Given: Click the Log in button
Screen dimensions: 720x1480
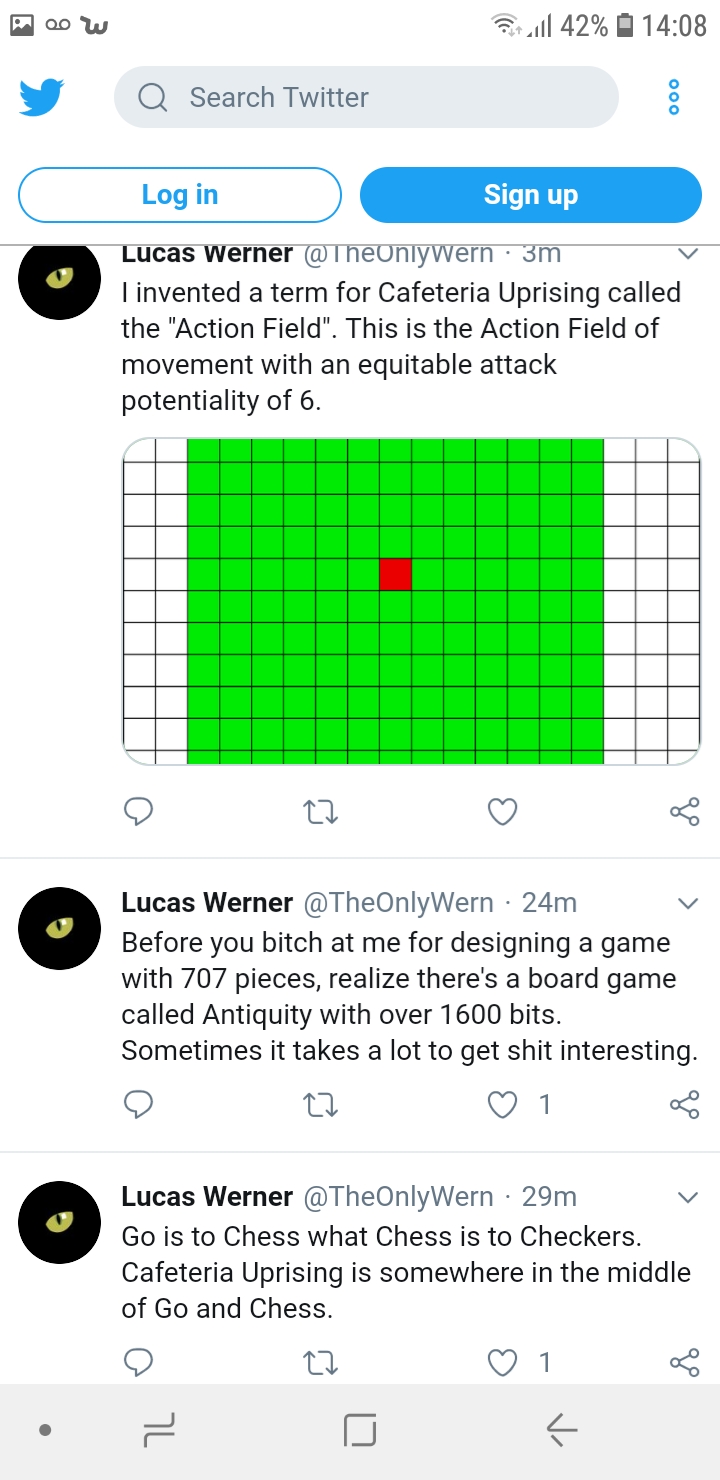Looking at the screenshot, I should (180, 194).
